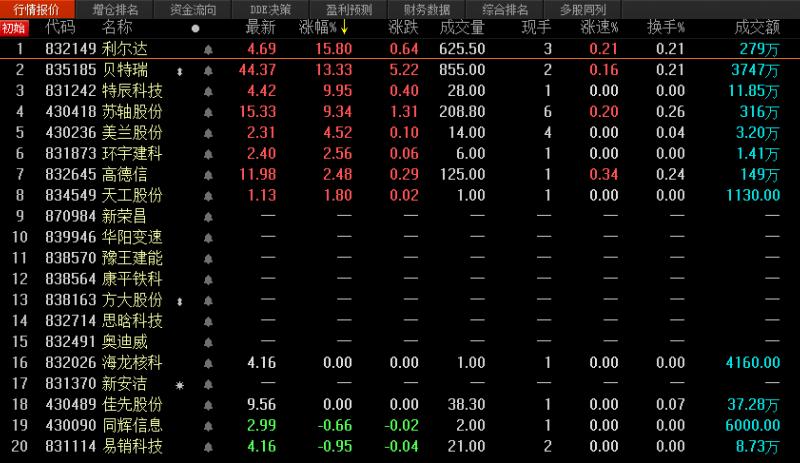
Task: Open the 盈利预测 tab
Action: pos(349,9)
